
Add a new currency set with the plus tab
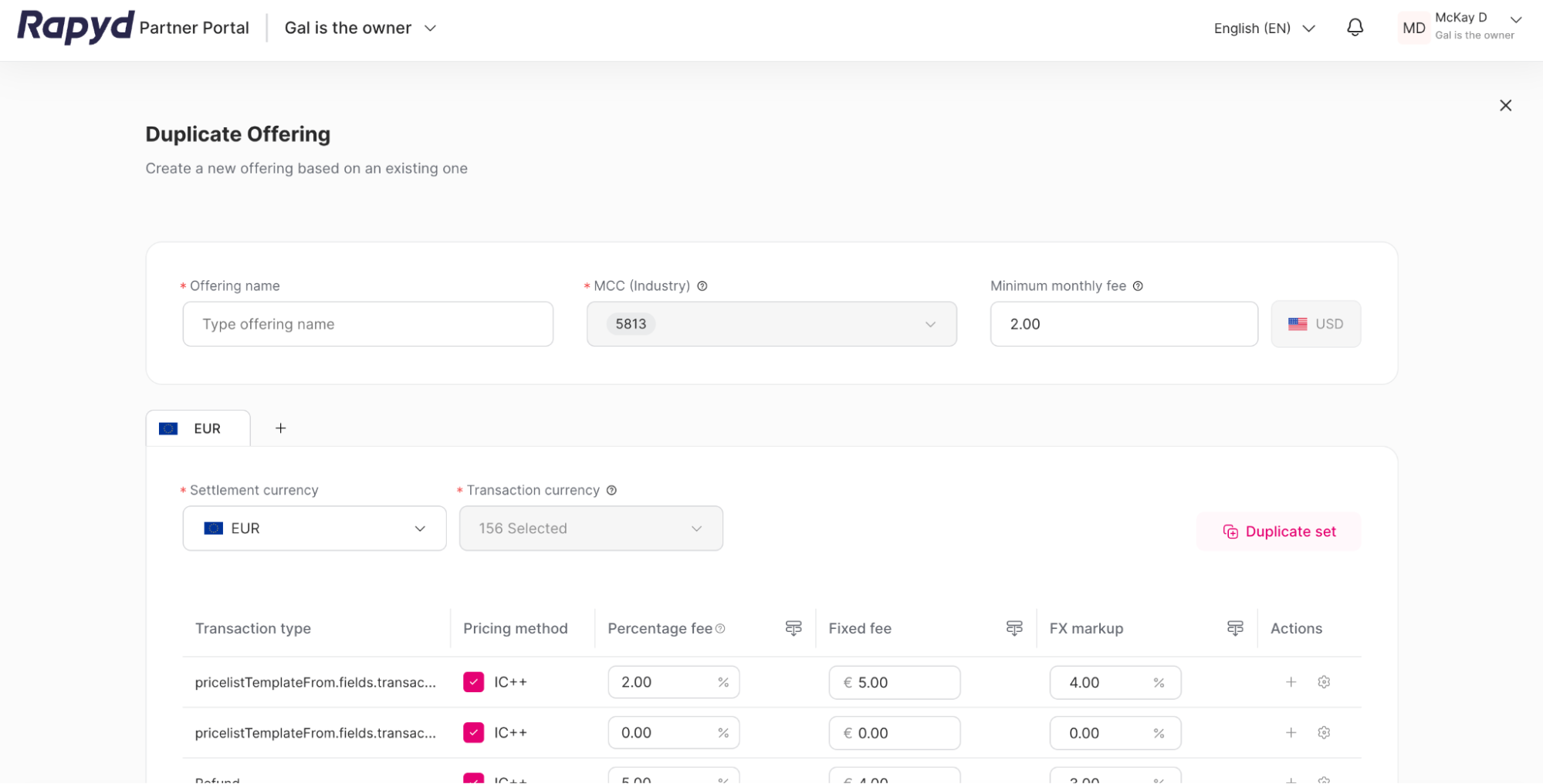pos(280,427)
